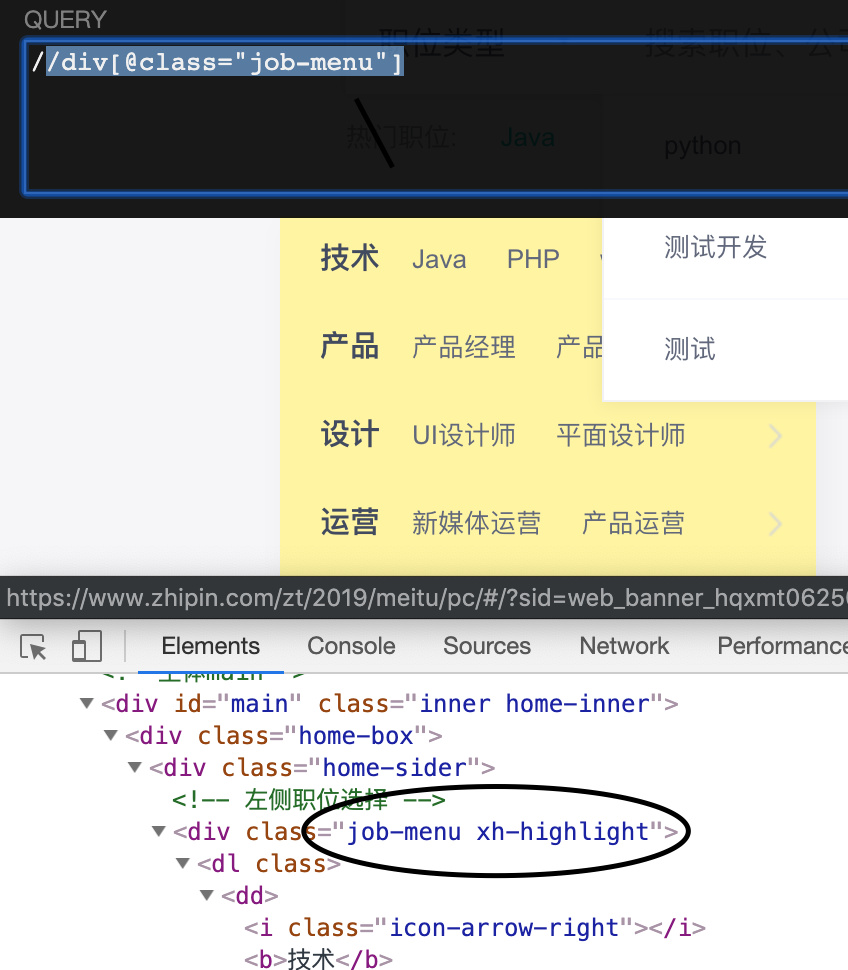This screenshot has height=970, width=848.
Task: Open the 产品运营 job link
Action: point(633,523)
